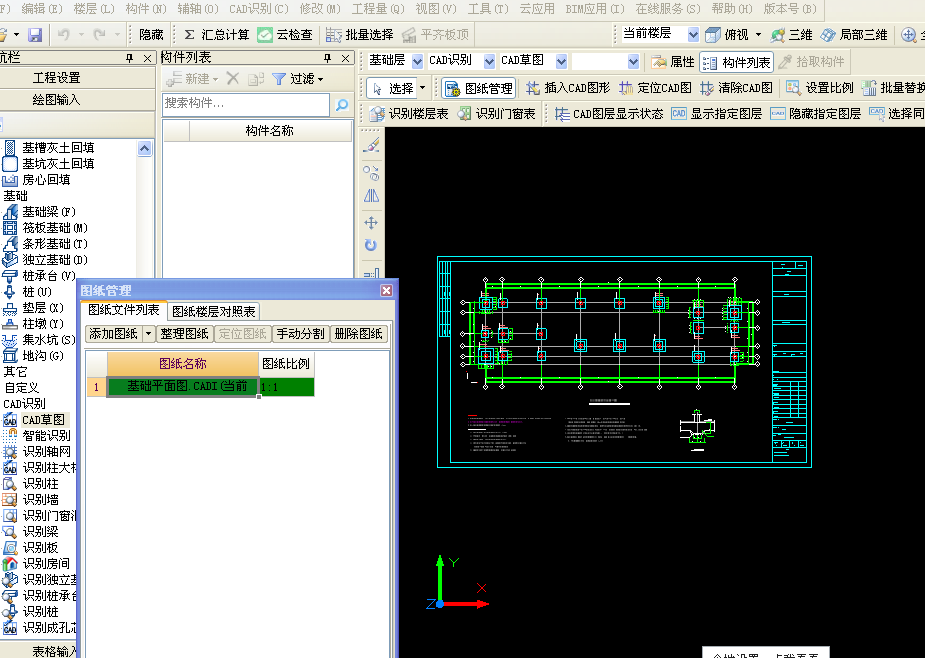The image size is (925, 658).
Task: Open 三维 3D view
Action: [x=792, y=35]
